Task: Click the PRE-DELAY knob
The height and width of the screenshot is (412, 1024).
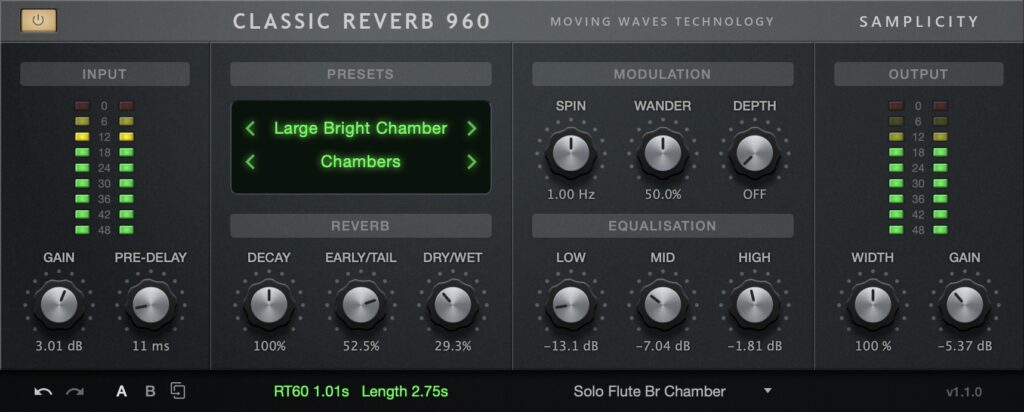Action: coord(151,304)
